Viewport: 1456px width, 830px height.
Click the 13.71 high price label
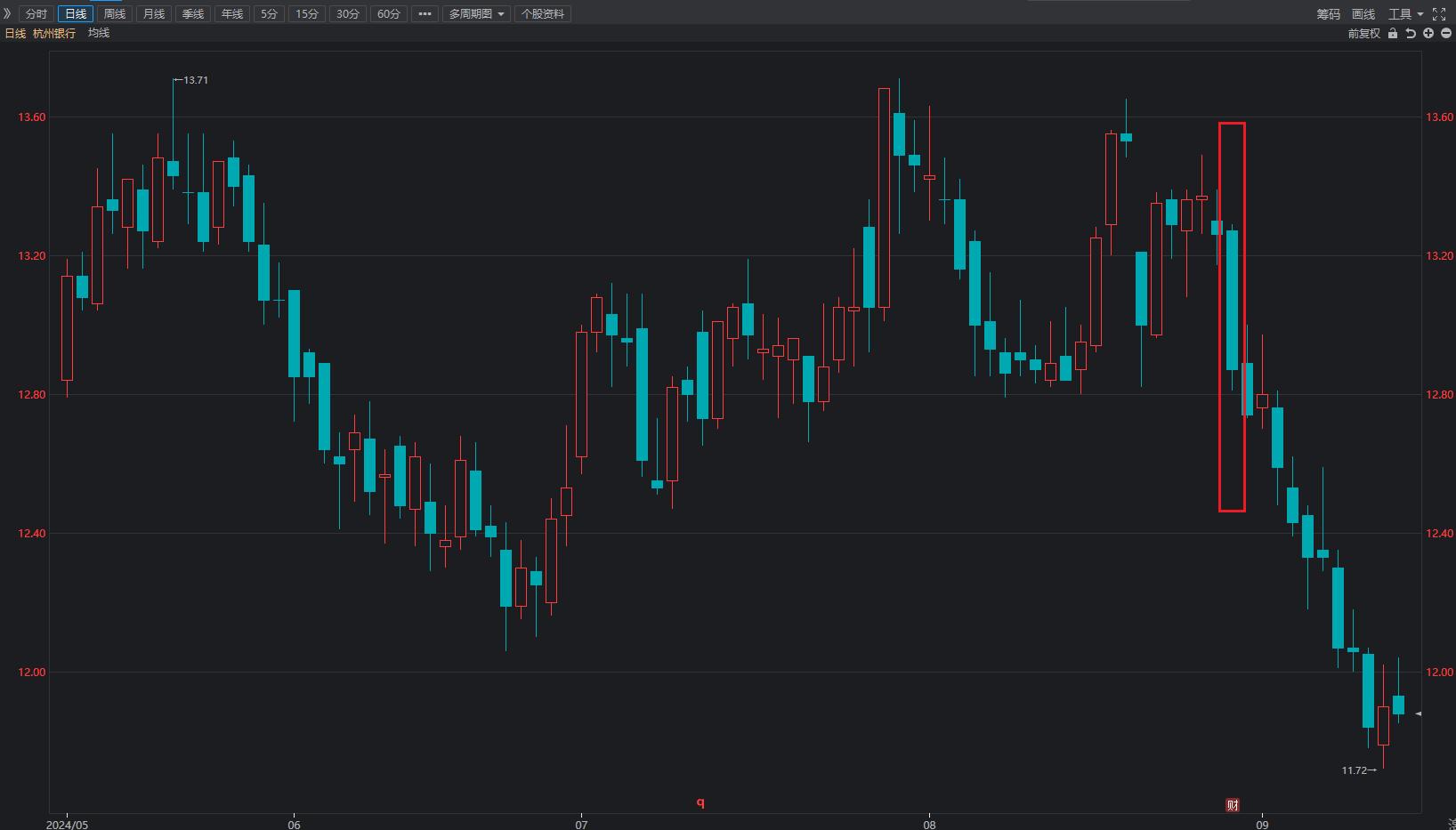[x=195, y=80]
